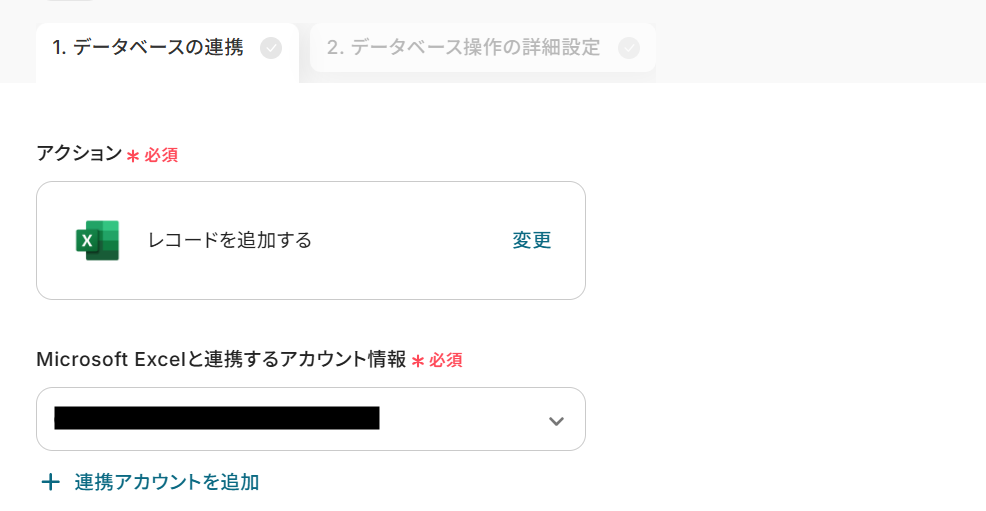
Task: Click the 必須 marker next to アカウント情報
Action: pos(446,361)
